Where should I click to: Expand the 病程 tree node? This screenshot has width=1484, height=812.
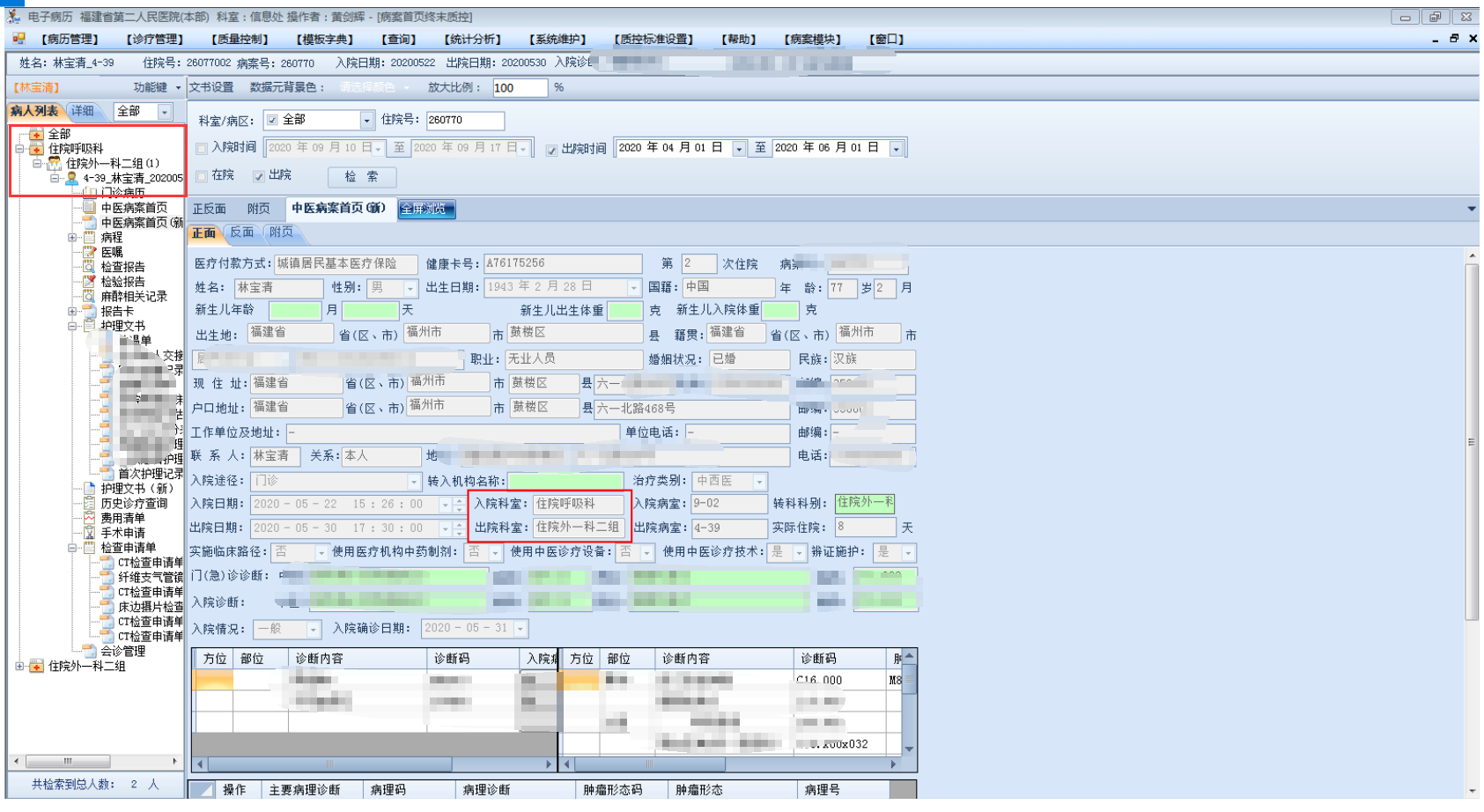click(73, 237)
